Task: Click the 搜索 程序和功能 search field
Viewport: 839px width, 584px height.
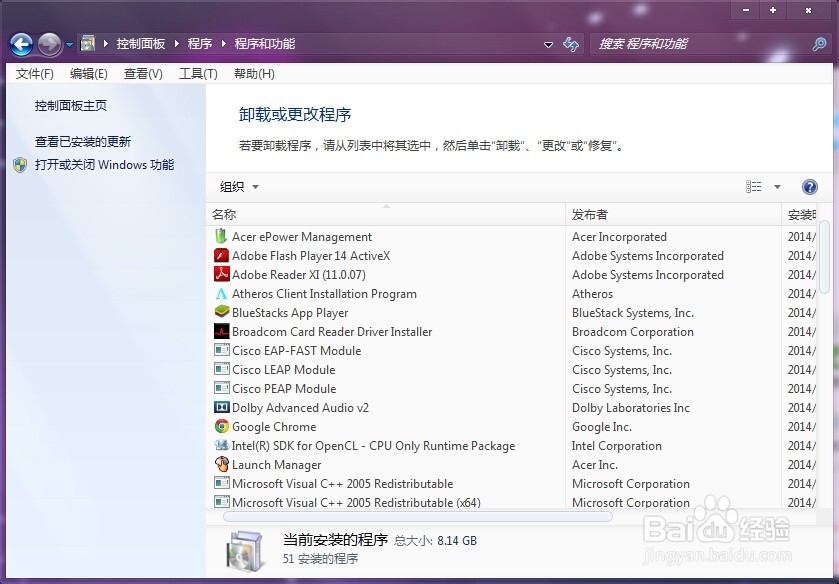Action: 701,44
